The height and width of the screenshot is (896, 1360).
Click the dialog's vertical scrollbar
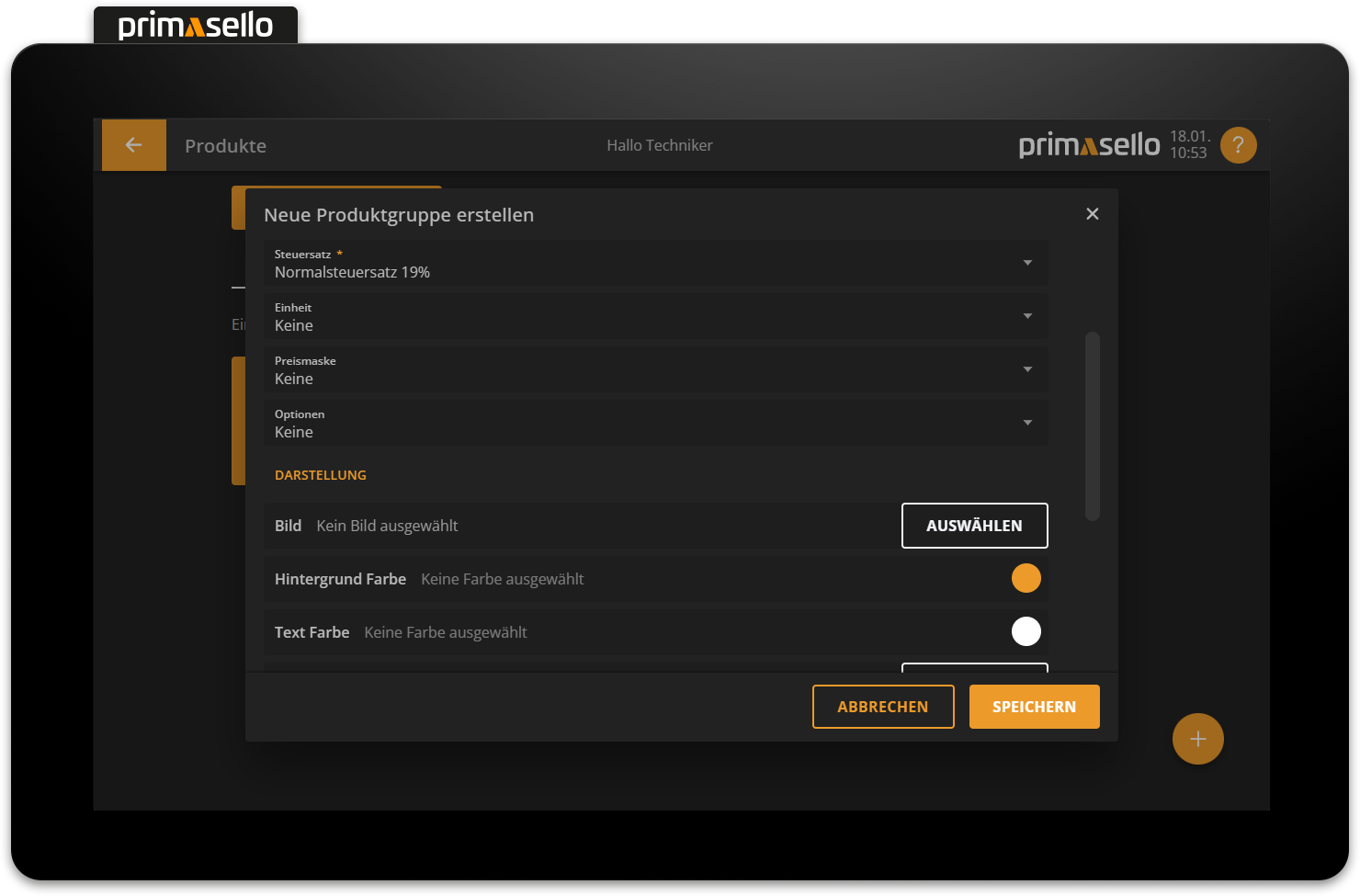1092,426
